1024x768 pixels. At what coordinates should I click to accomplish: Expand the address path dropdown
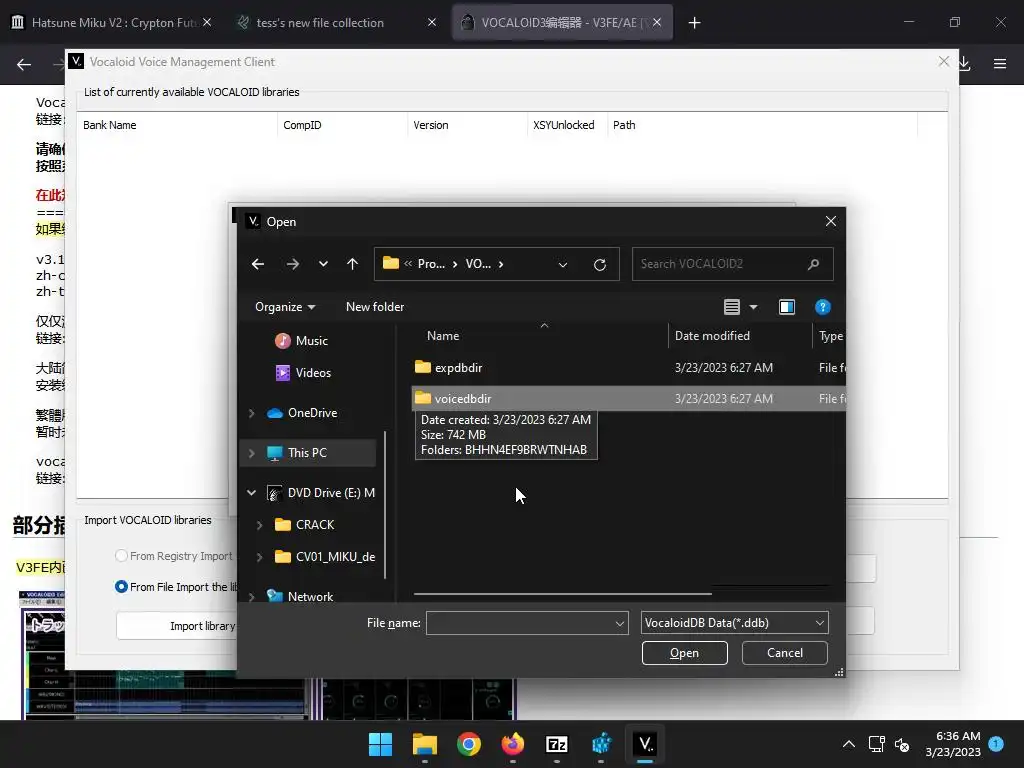pos(562,264)
